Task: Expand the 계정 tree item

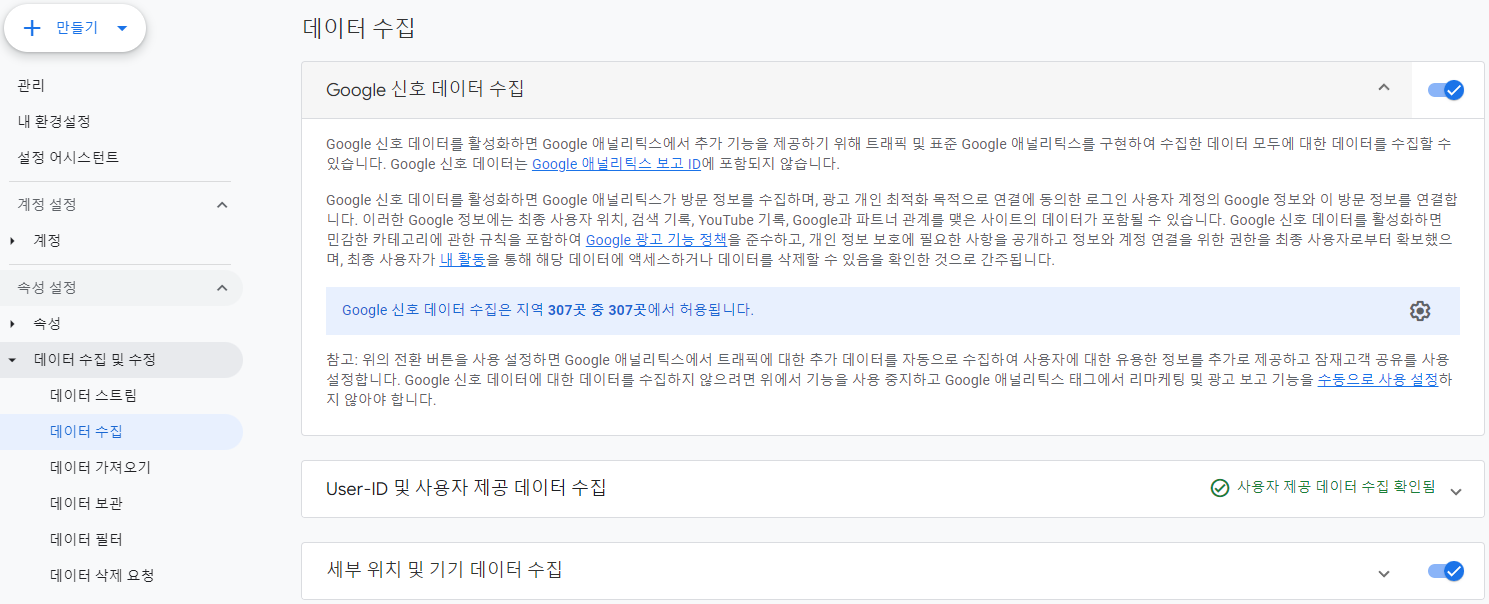Action: point(12,241)
